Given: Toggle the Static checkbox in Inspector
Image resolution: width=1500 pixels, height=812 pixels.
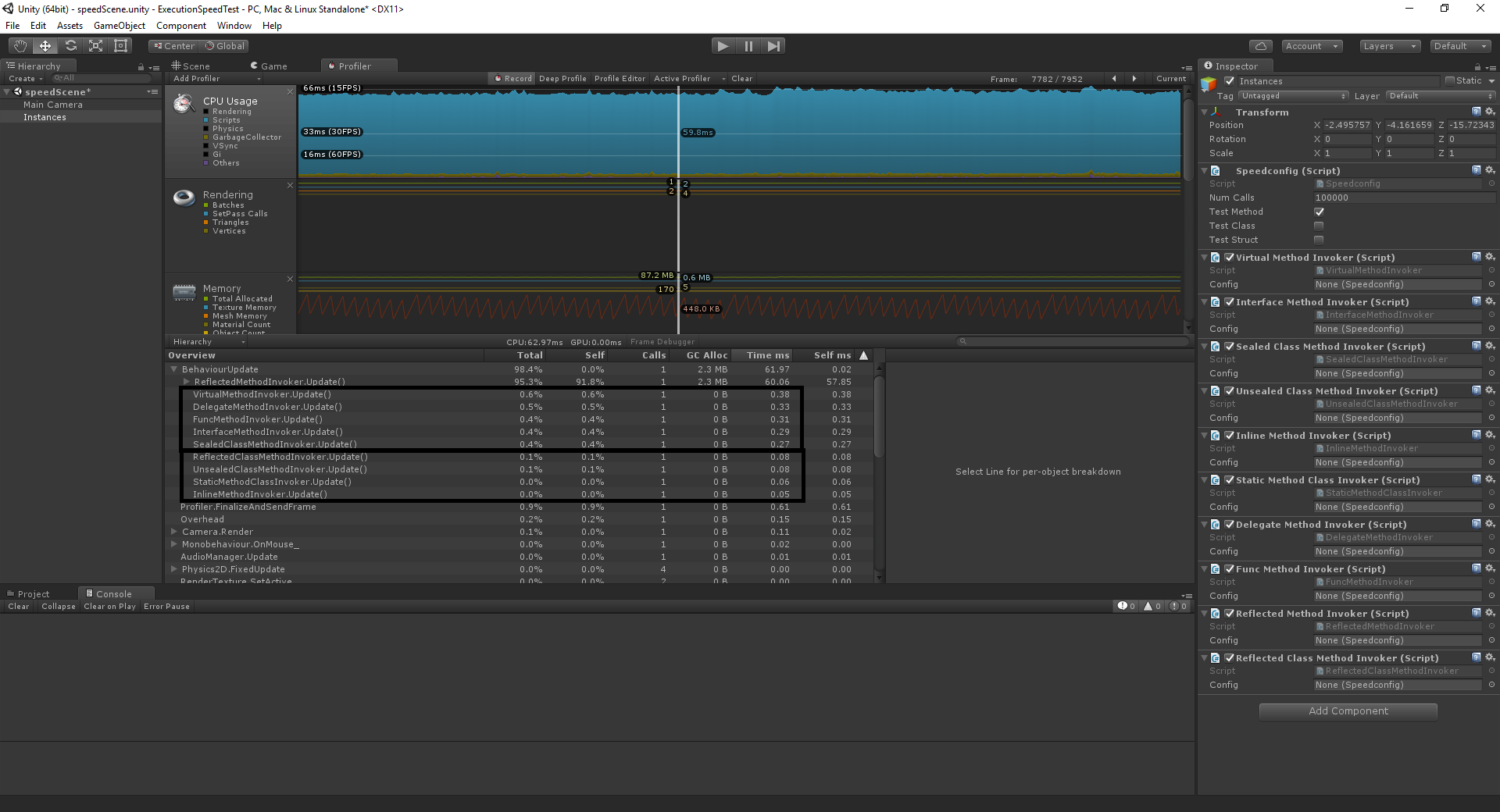Looking at the screenshot, I should click(1450, 81).
